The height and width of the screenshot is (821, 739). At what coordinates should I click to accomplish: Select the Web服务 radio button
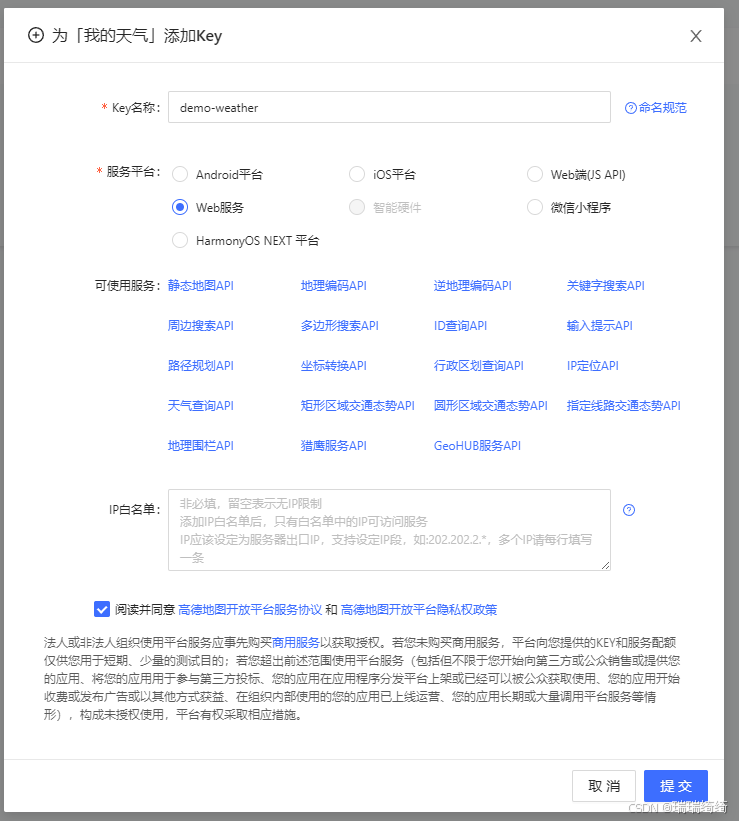pyautogui.click(x=180, y=207)
